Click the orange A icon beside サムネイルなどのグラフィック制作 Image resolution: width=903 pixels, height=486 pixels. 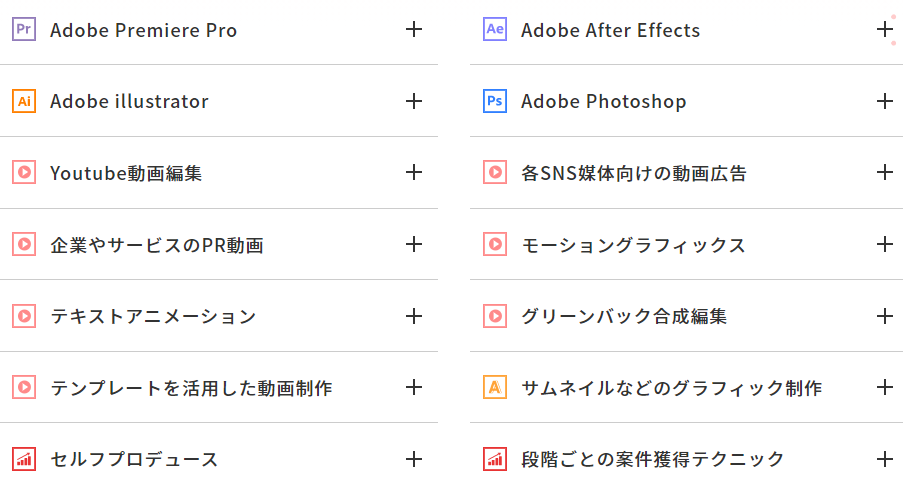click(x=495, y=387)
